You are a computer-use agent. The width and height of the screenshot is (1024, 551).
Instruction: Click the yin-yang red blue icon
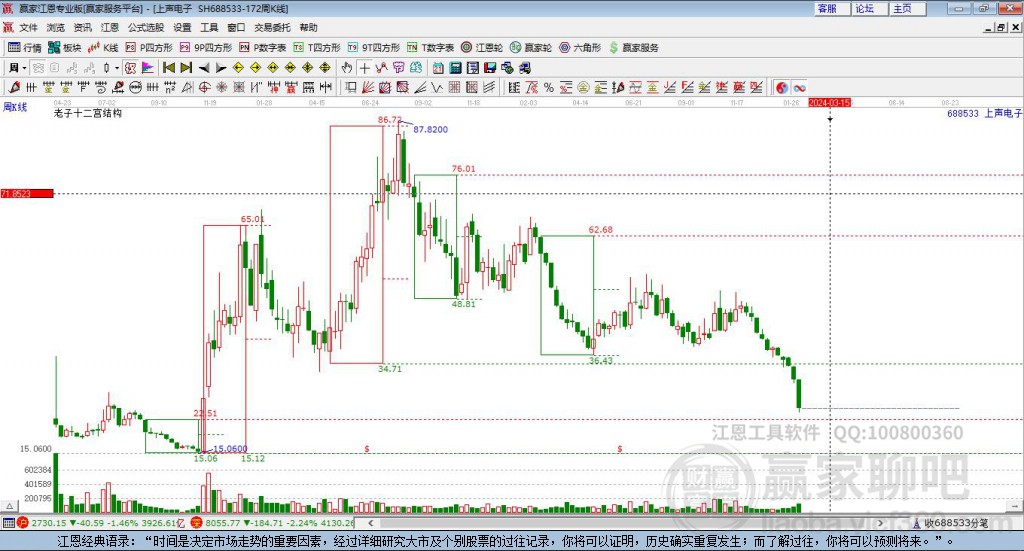pyautogui.click(x=782, y=87)
